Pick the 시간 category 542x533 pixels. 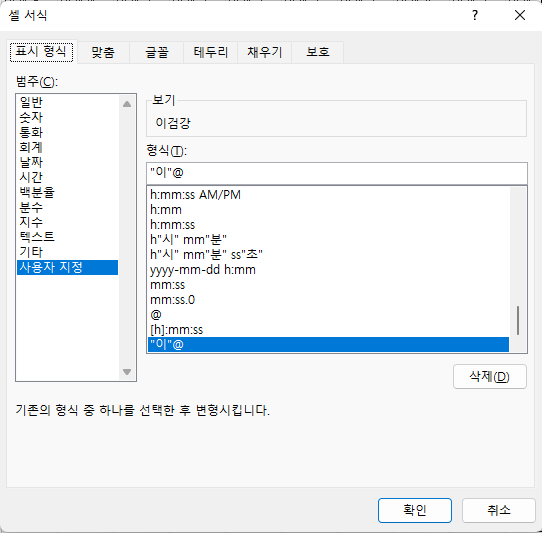coord(67,177)
